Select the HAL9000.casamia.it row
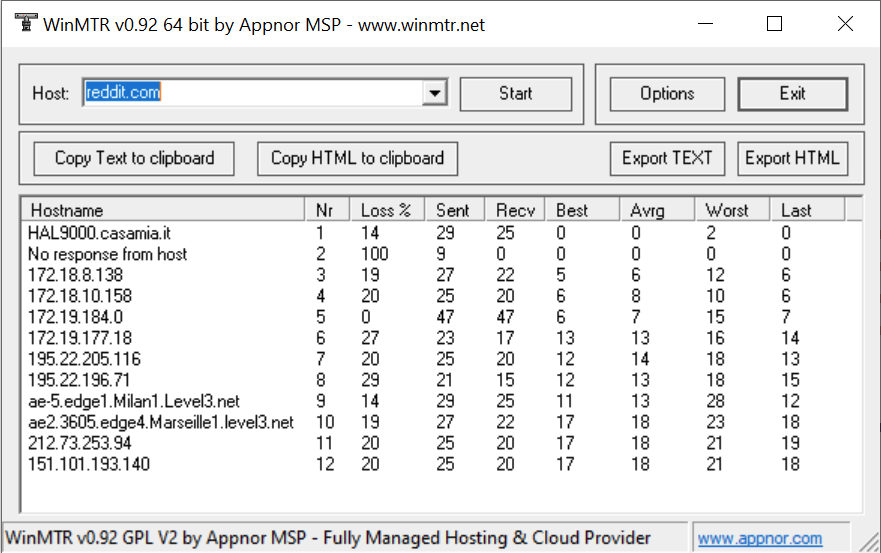 pos(441,233)
